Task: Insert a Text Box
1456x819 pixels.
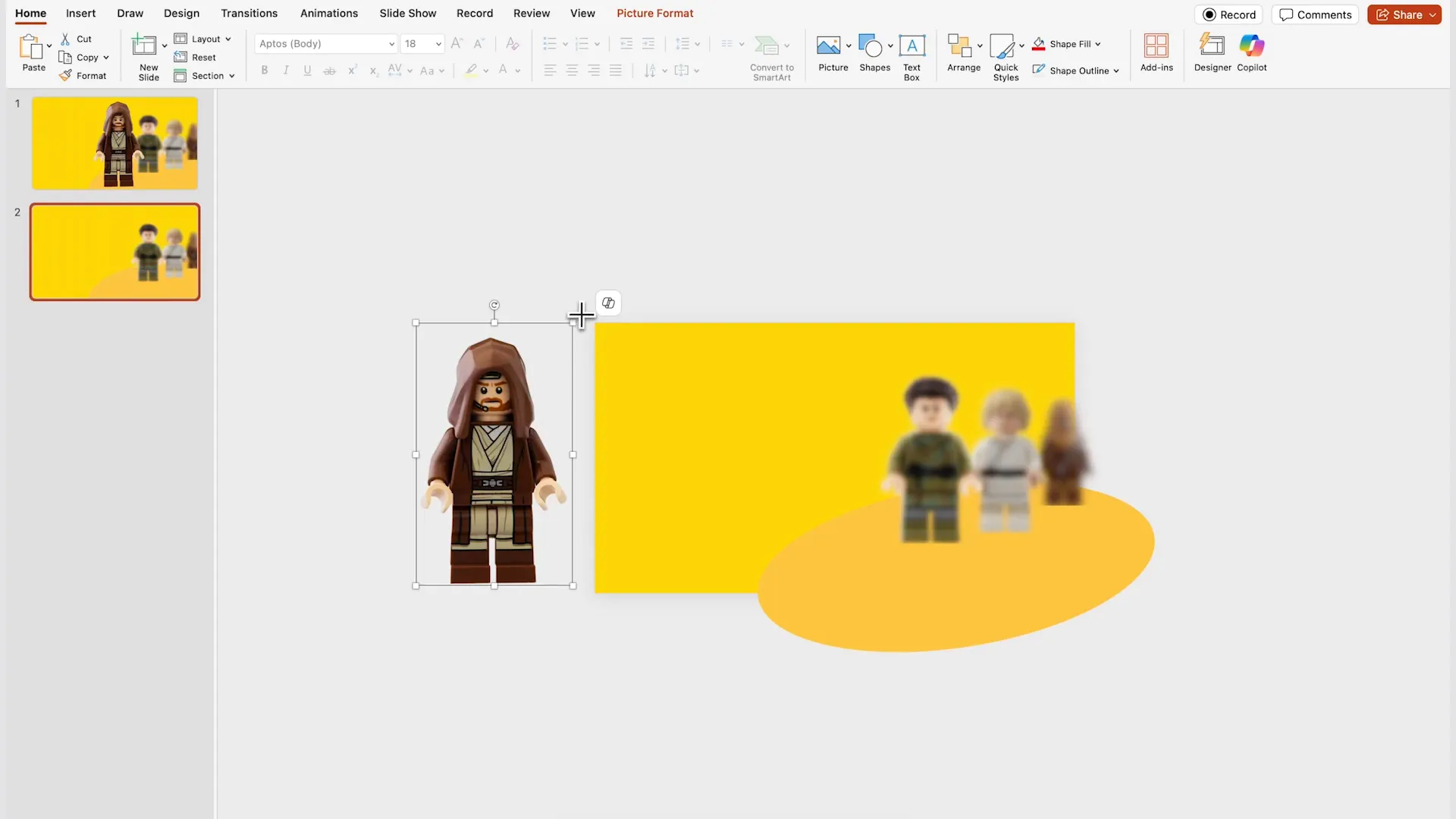Action: point(912,58)
